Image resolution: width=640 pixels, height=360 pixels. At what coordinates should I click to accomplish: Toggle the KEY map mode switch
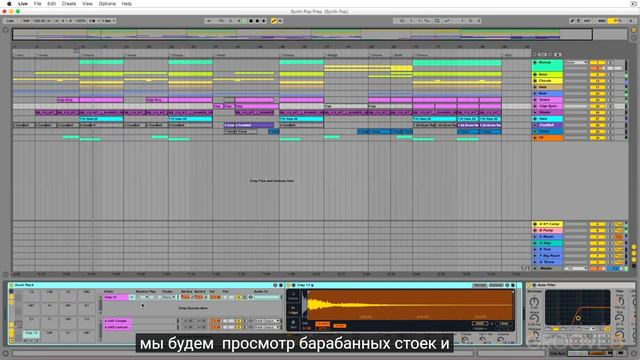tap(587, 20)
